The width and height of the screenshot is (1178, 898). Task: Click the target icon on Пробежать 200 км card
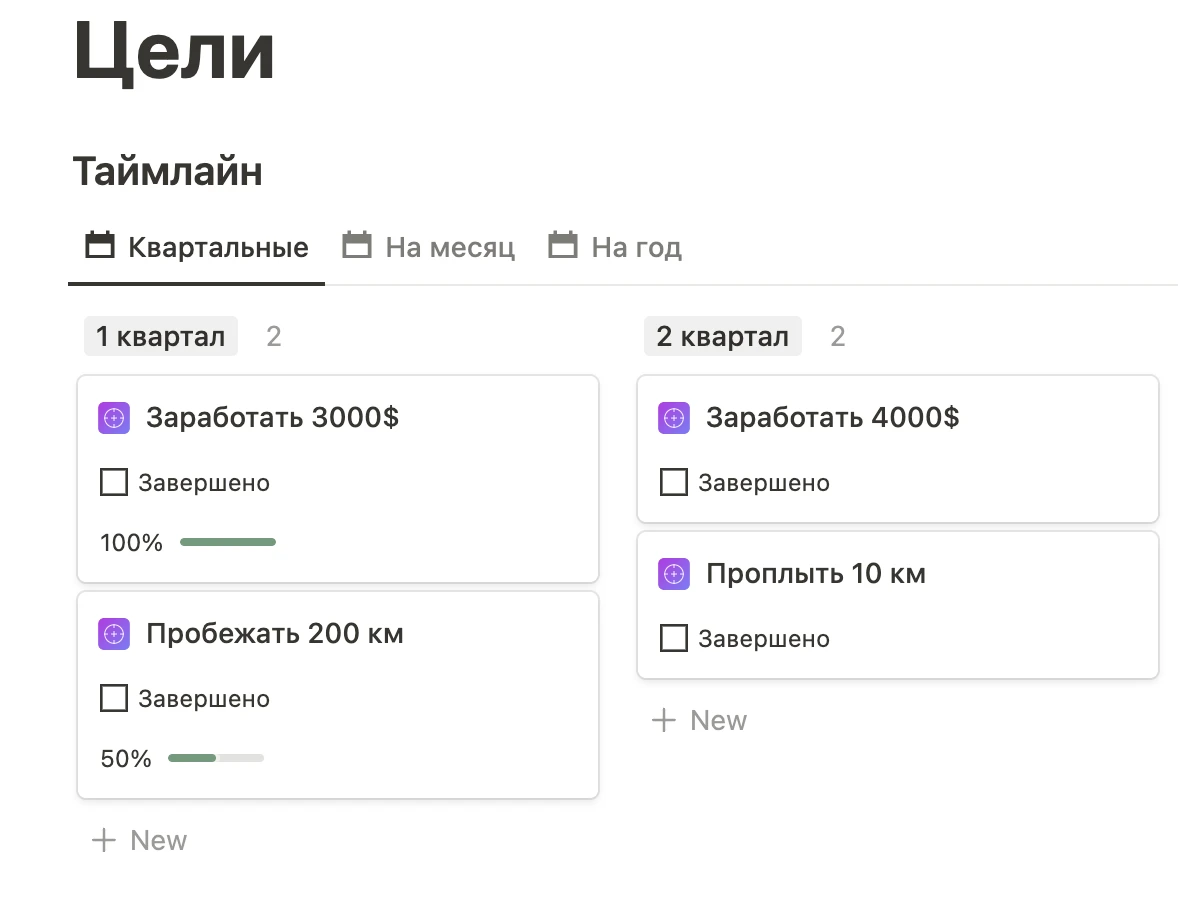coord(114,634)
